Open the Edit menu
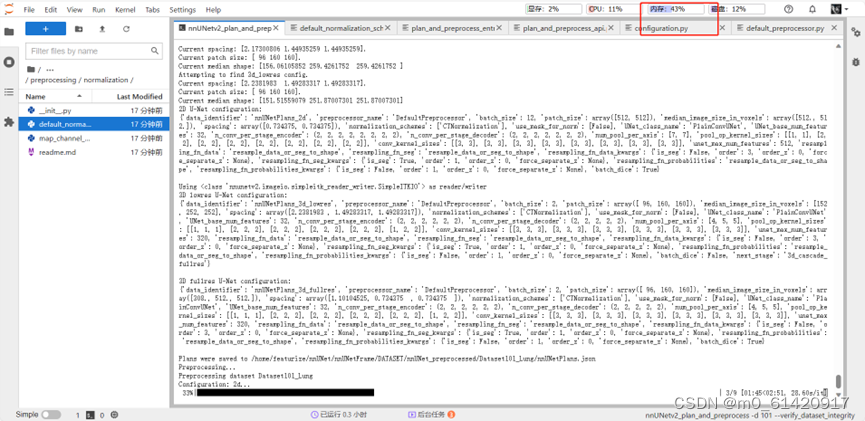865x421 pixels. pyautogui.click(x=51, y=9)
